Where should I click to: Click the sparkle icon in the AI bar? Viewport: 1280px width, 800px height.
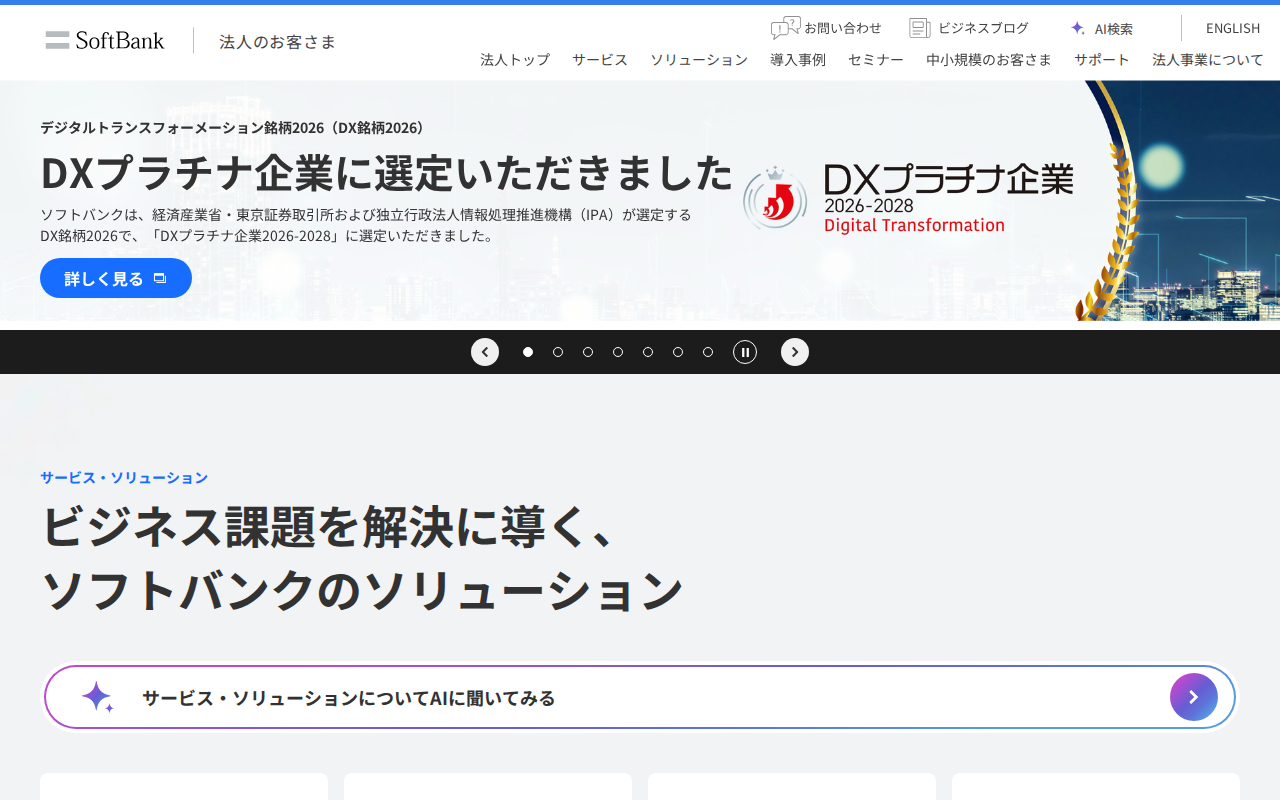(97, 697)
